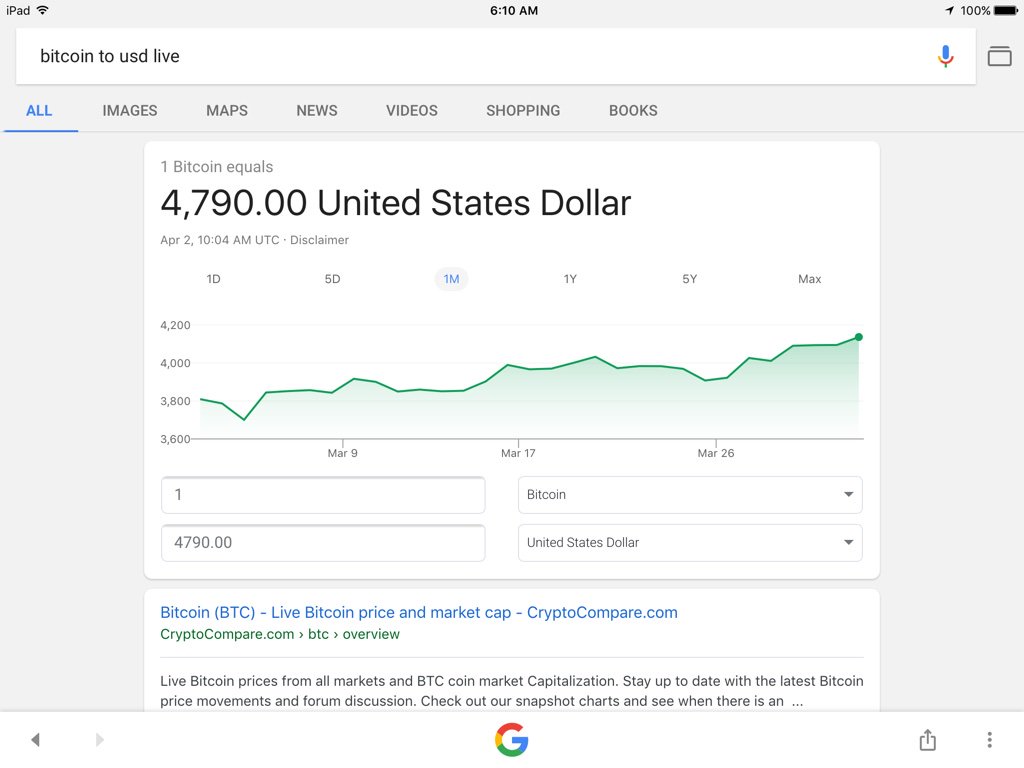
Task: Tap the Wi-Fi indicator in status bar
Action: pyautogui.click(x=42, y=10)
